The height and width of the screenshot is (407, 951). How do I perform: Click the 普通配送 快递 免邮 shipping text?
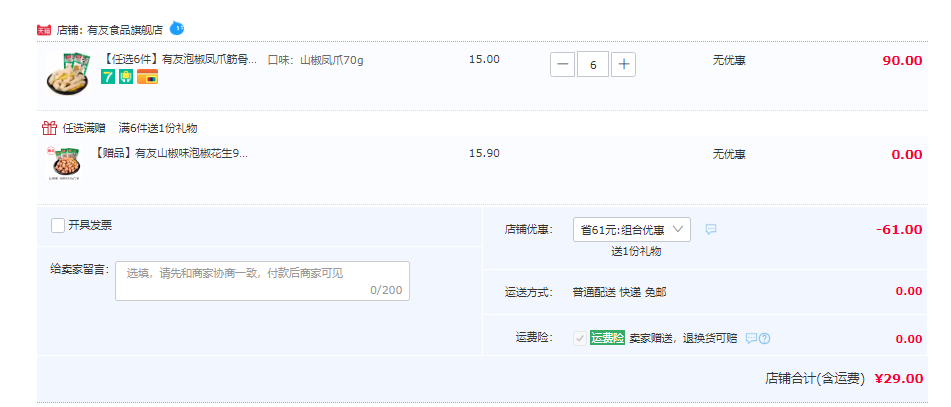point(619,292)
